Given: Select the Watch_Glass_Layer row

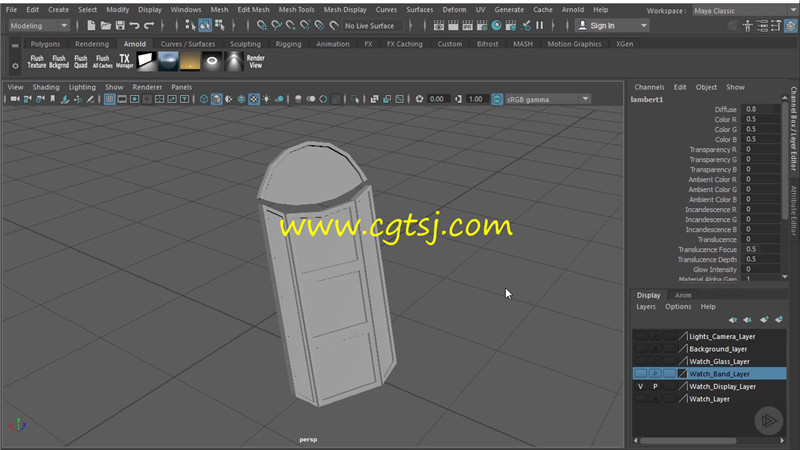Looking at the screenshot, I should pyautogui.click(x=709, y=361).
